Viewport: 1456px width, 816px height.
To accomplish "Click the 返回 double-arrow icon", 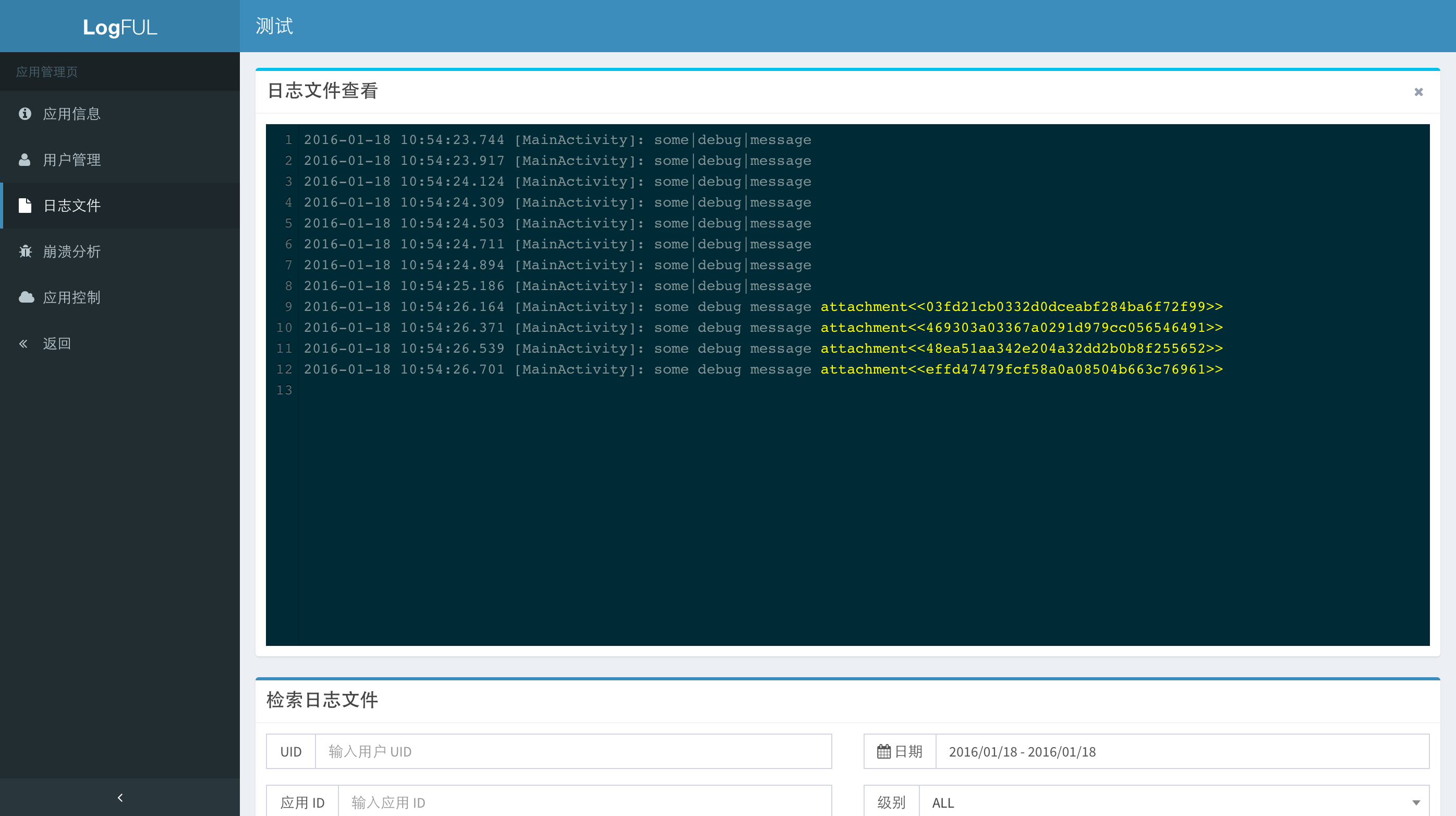I will pos(23,343).
